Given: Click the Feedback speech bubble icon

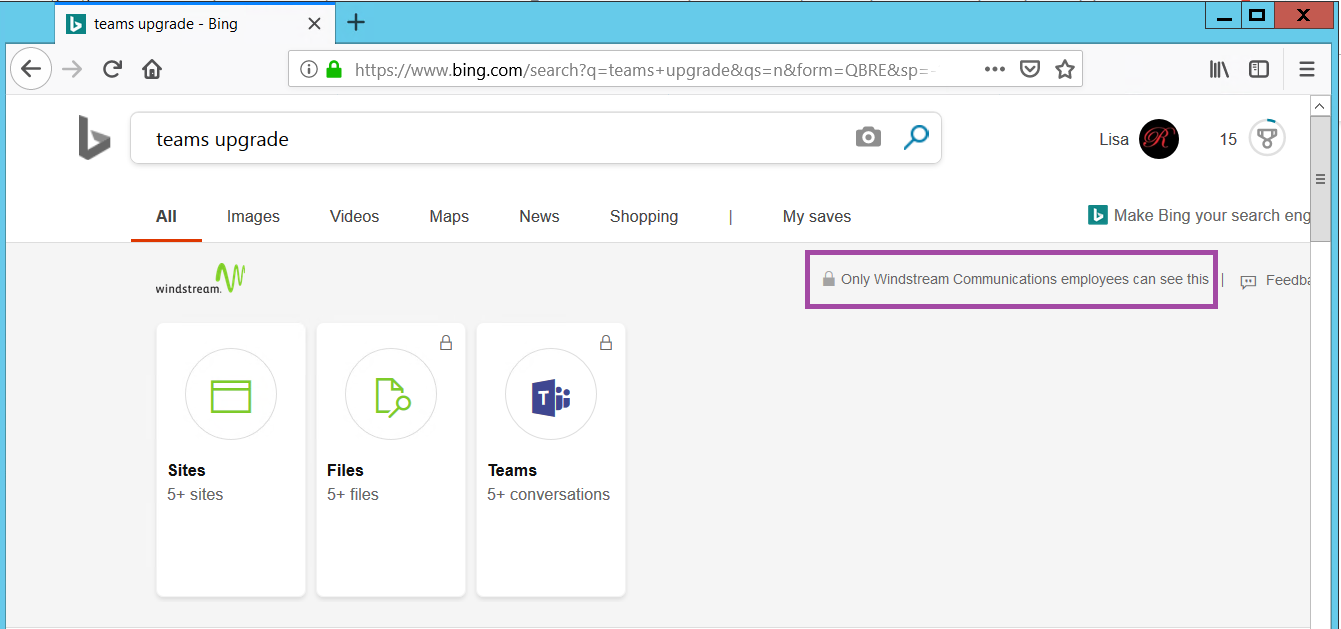Looking at the screenshot, I should [x=1248, y=282].
